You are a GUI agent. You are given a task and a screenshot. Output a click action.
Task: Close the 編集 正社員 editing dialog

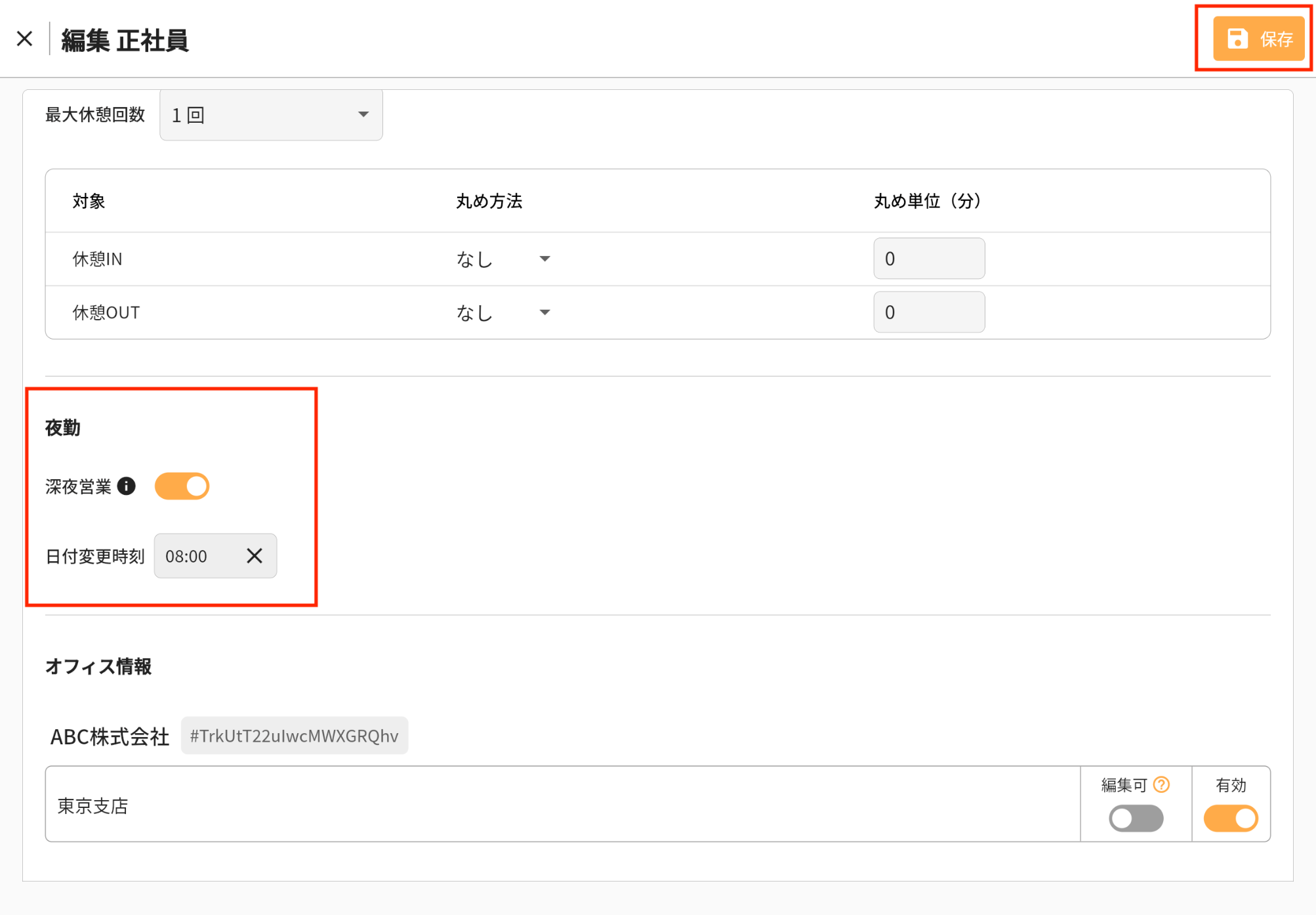(25, 39)
